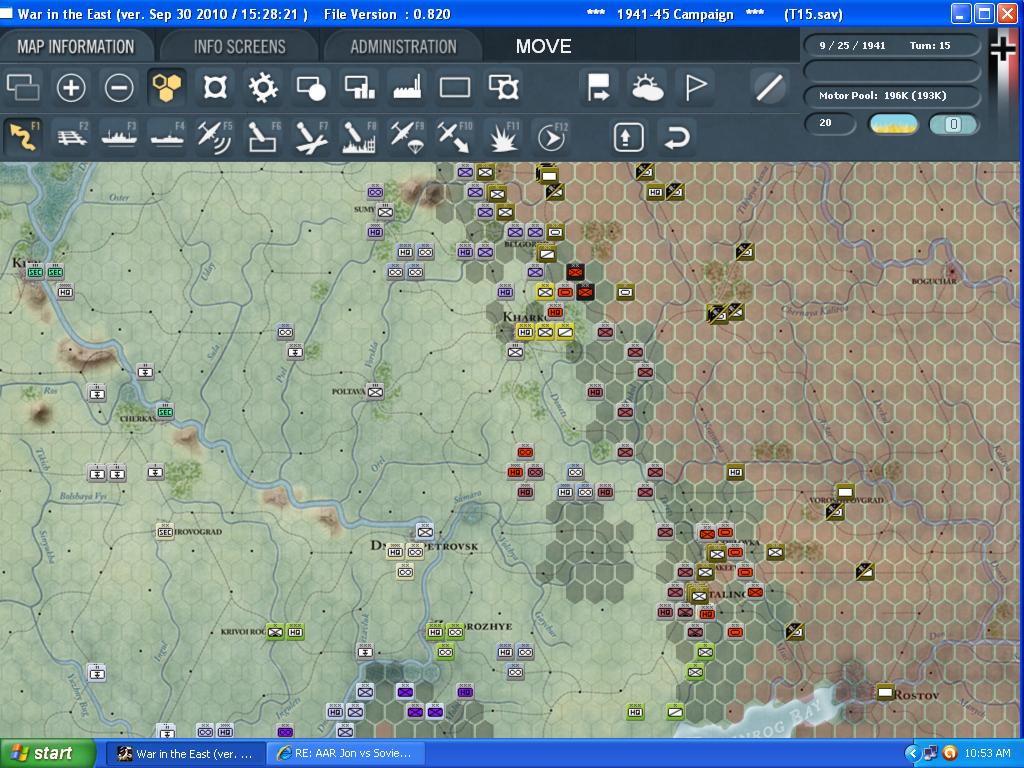
Task: Toggle the yellow hex grid overlay button
Action: [x=167, y=87]
